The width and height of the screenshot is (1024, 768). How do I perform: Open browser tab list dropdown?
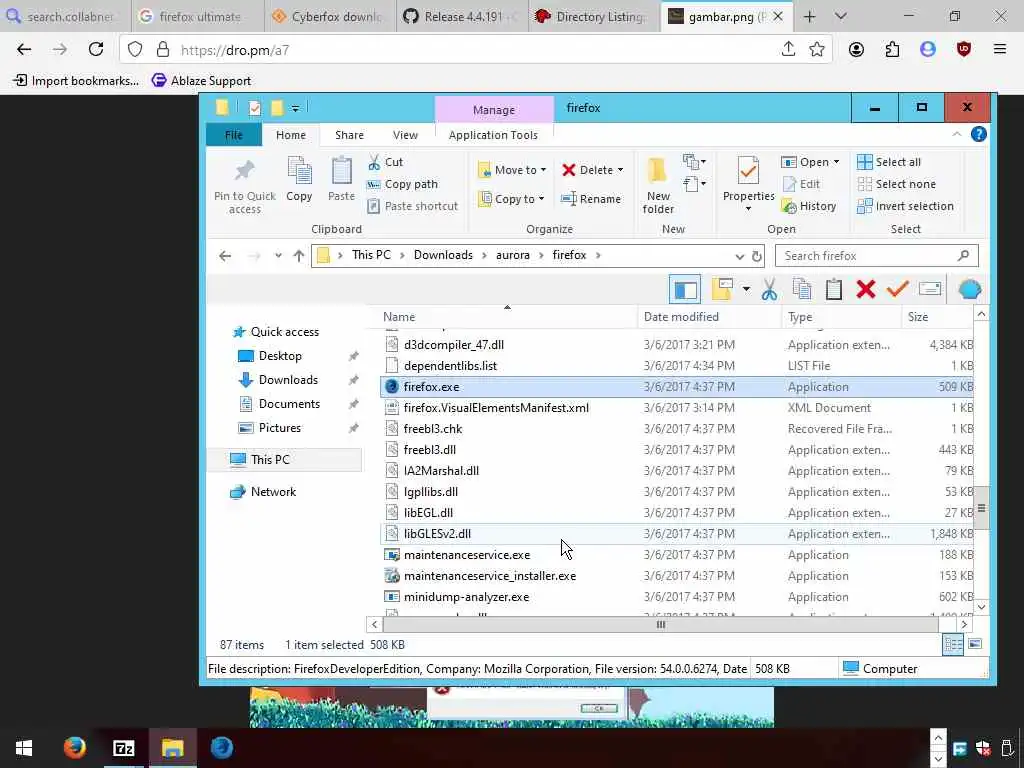pyautogui.click(x=840, y=16)
